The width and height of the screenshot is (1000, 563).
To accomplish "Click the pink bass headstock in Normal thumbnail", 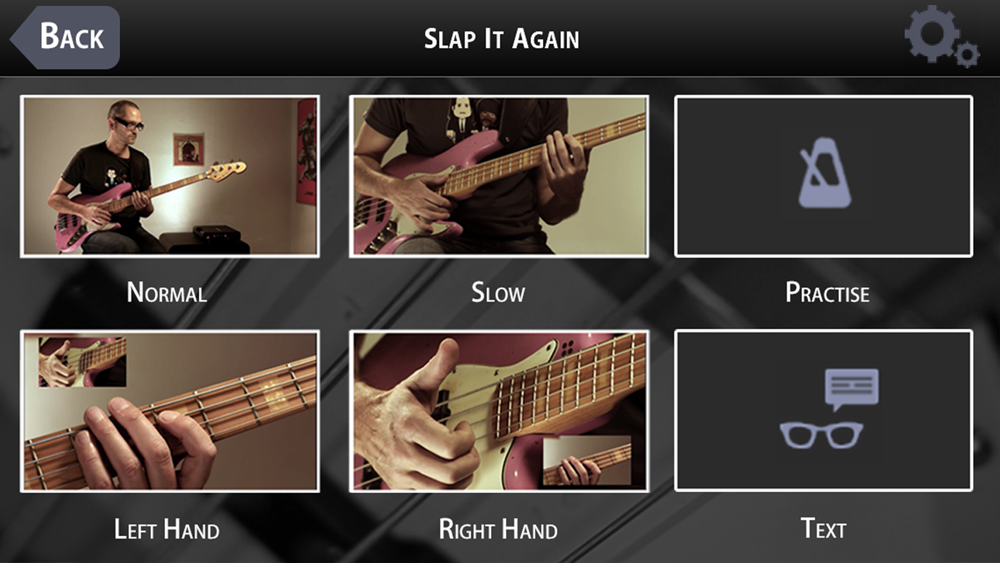I will [x=226, y=170].
